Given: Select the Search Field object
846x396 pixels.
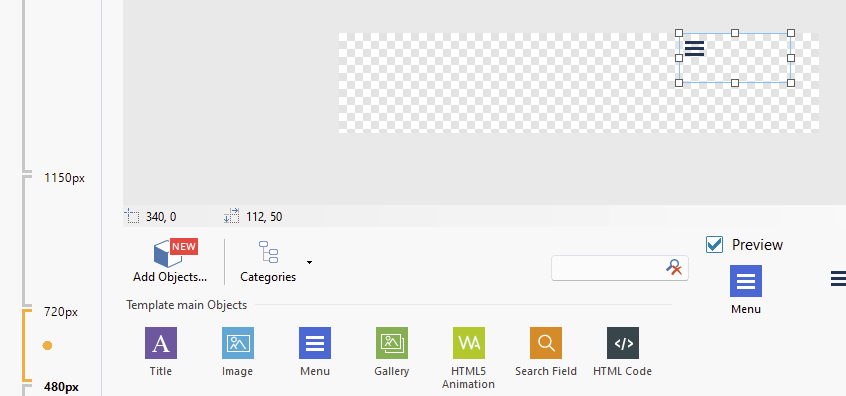Looking at the screenshot, I should [545, 343].
